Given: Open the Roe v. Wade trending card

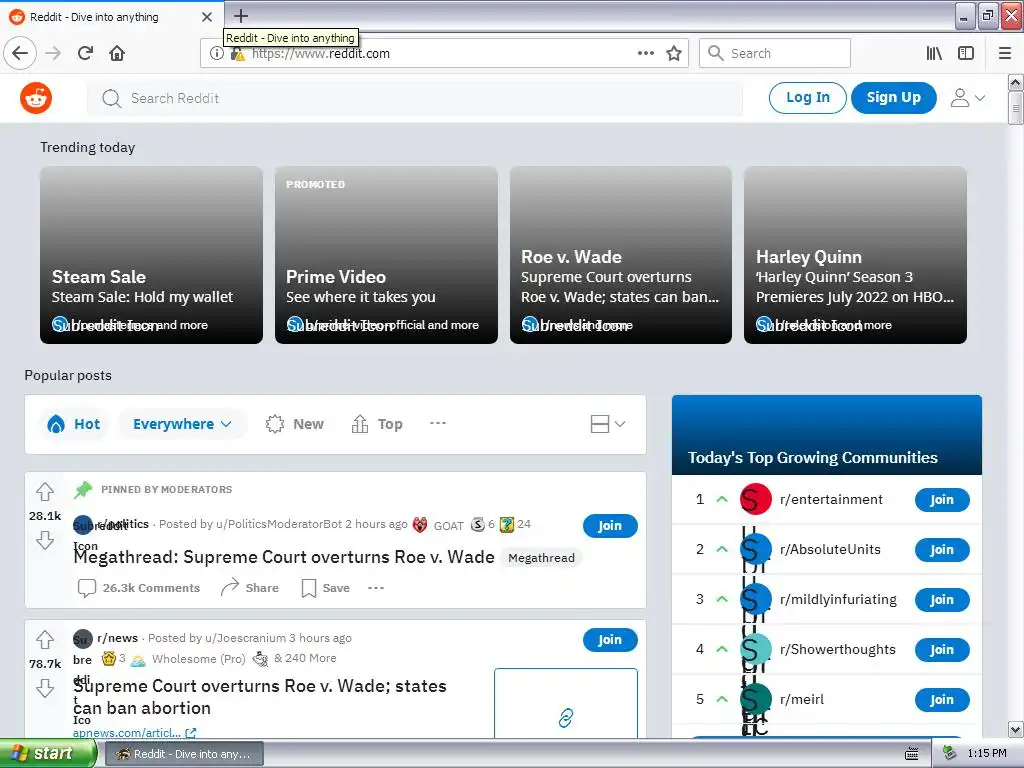Looking at the screenshot, I should tap(620, 255).
